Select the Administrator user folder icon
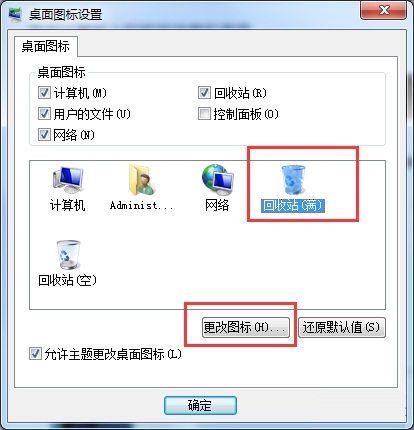Viewport: 414px width, 430px height. (x=142, y=180)
